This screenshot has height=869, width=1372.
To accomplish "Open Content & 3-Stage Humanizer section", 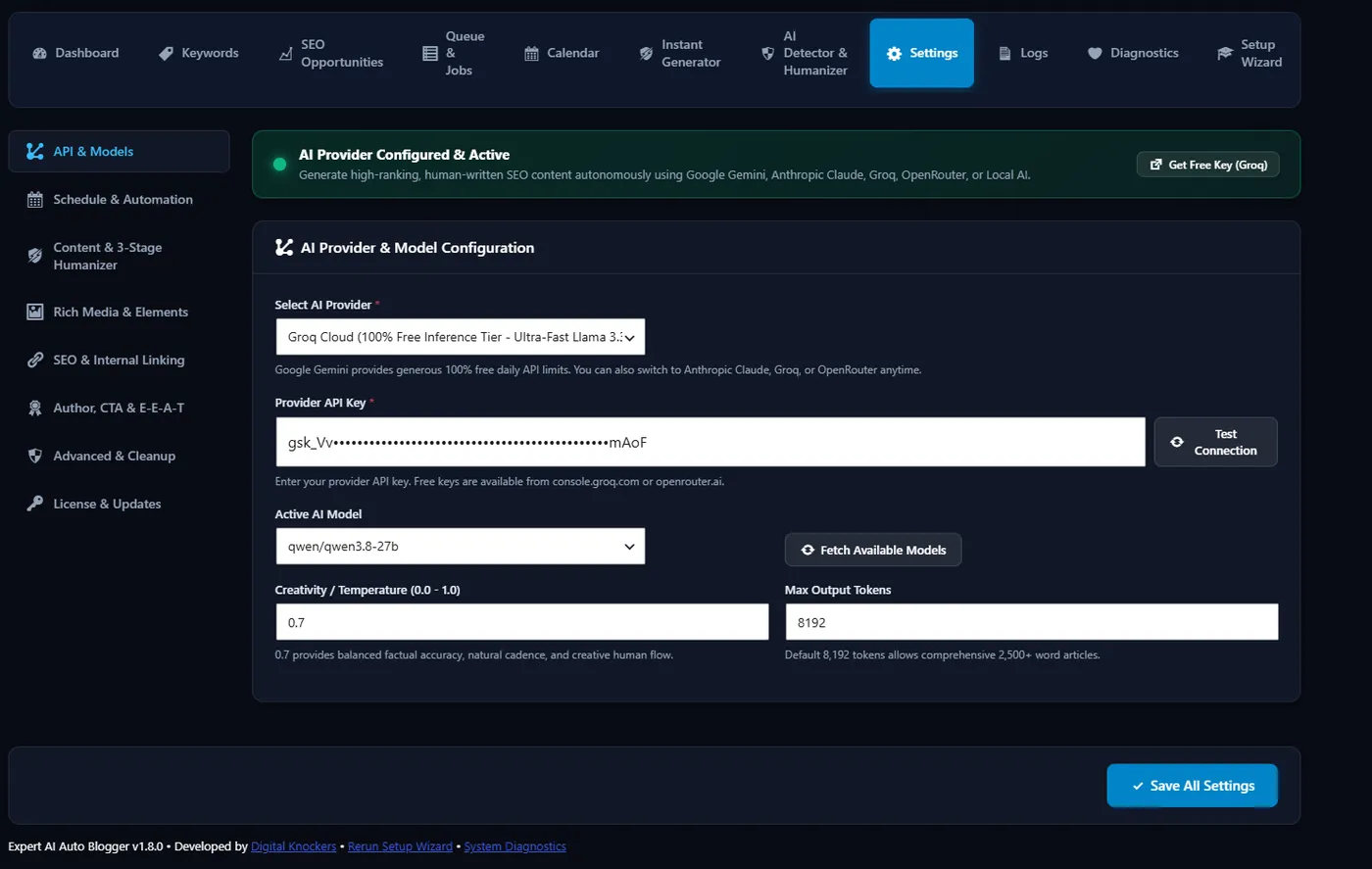I will (x=120, y=256).
